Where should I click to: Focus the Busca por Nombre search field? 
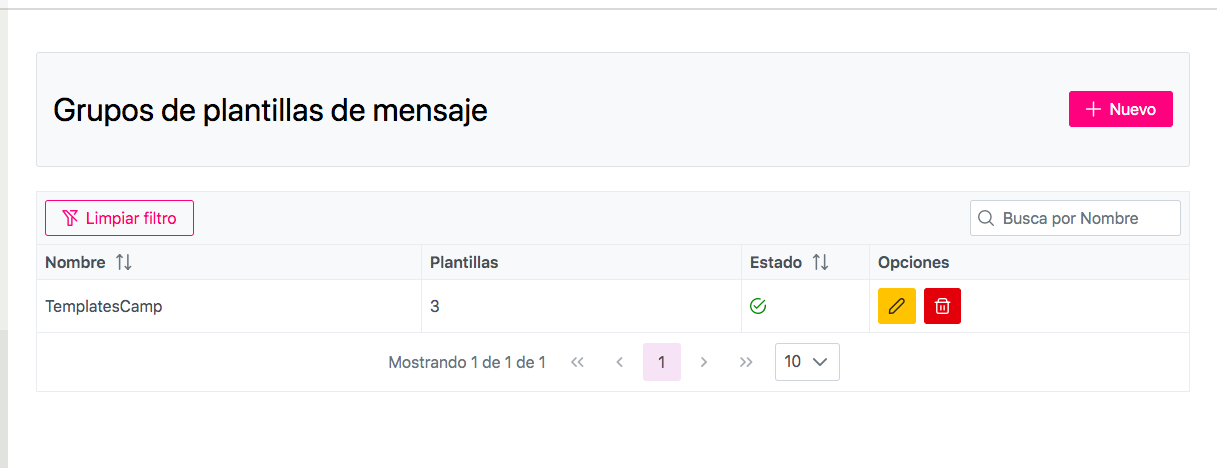tap(1086, 218)
